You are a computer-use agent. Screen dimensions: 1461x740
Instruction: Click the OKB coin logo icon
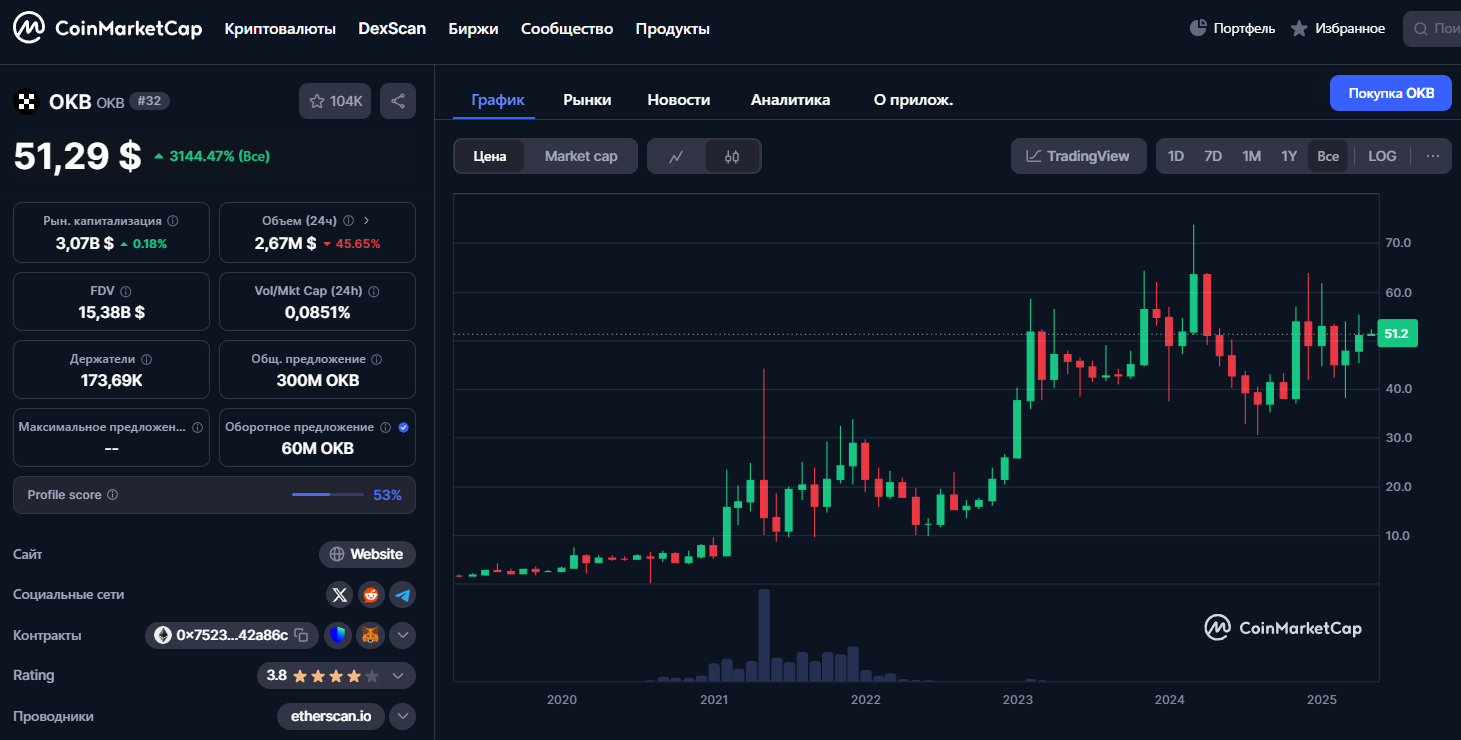pyautogui.click(x=26, y=101)
